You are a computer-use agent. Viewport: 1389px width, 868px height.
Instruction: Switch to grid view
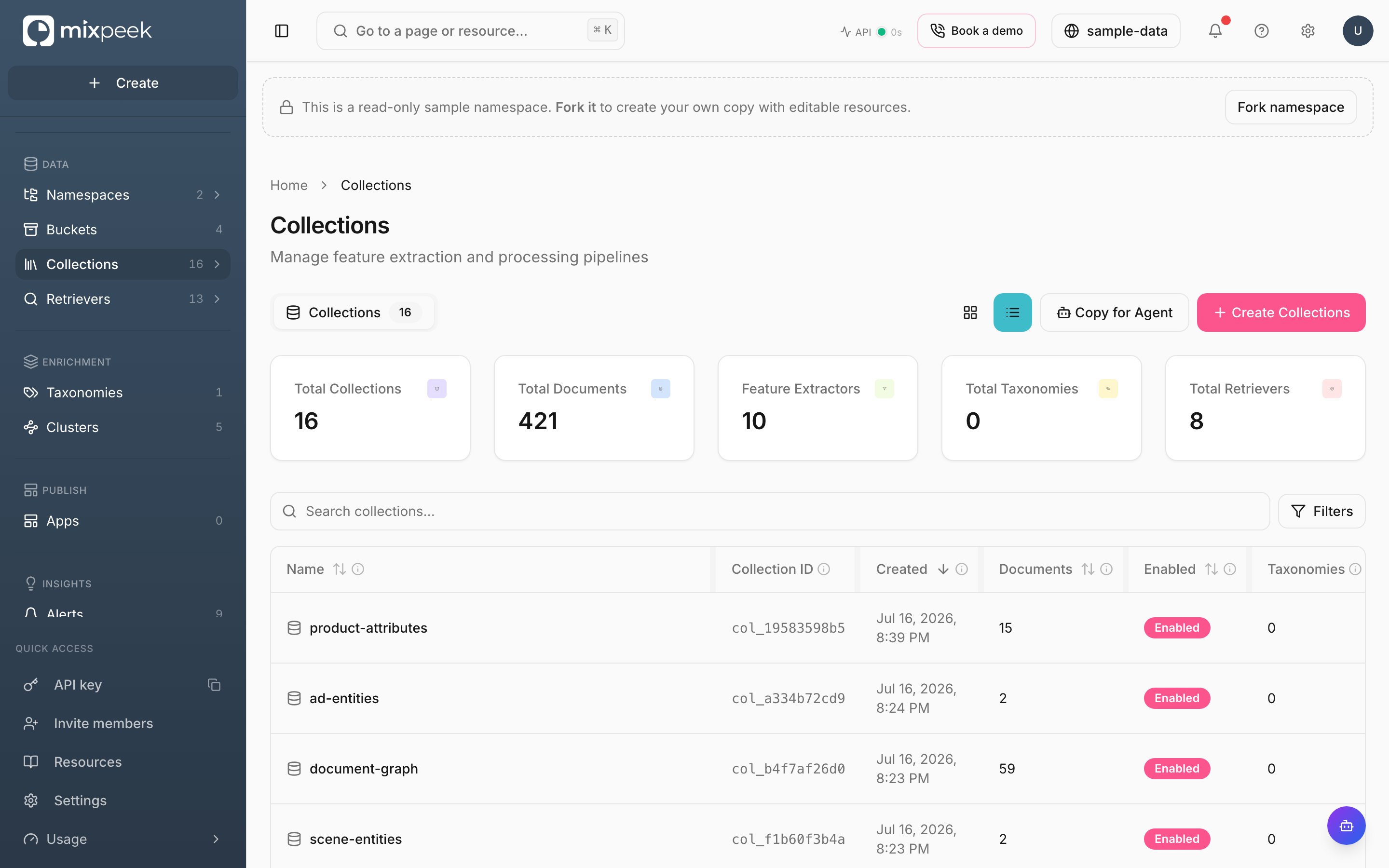pos(970,312)
